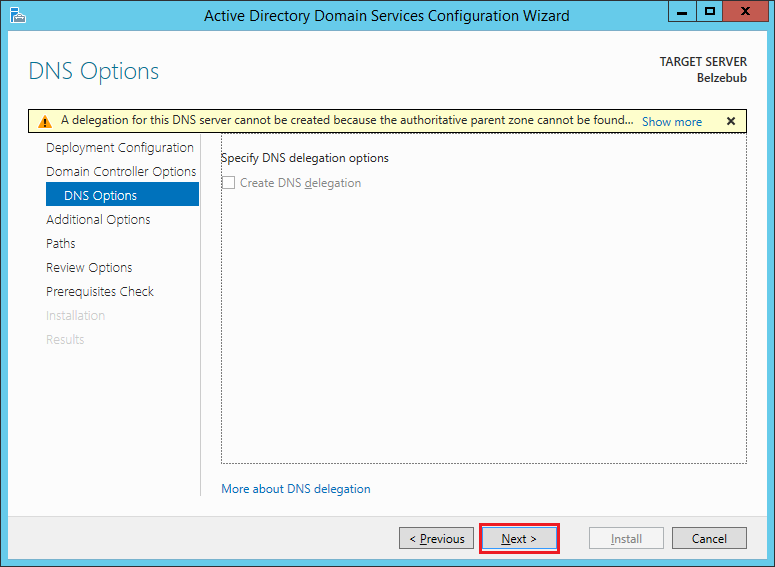Image resolution: width=775 pixels, height=567 pixels.
Task: Select the greyed Results step
Action: [x=65, y=340]
